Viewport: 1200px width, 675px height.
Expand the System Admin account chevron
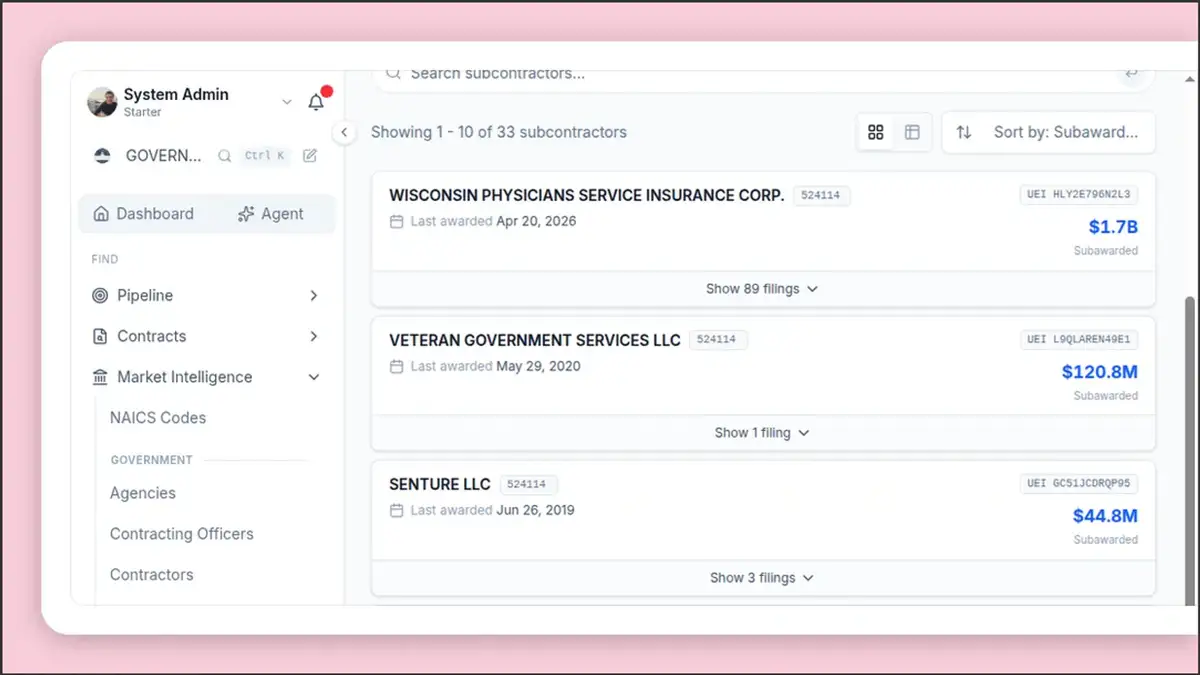coord(287,102)
